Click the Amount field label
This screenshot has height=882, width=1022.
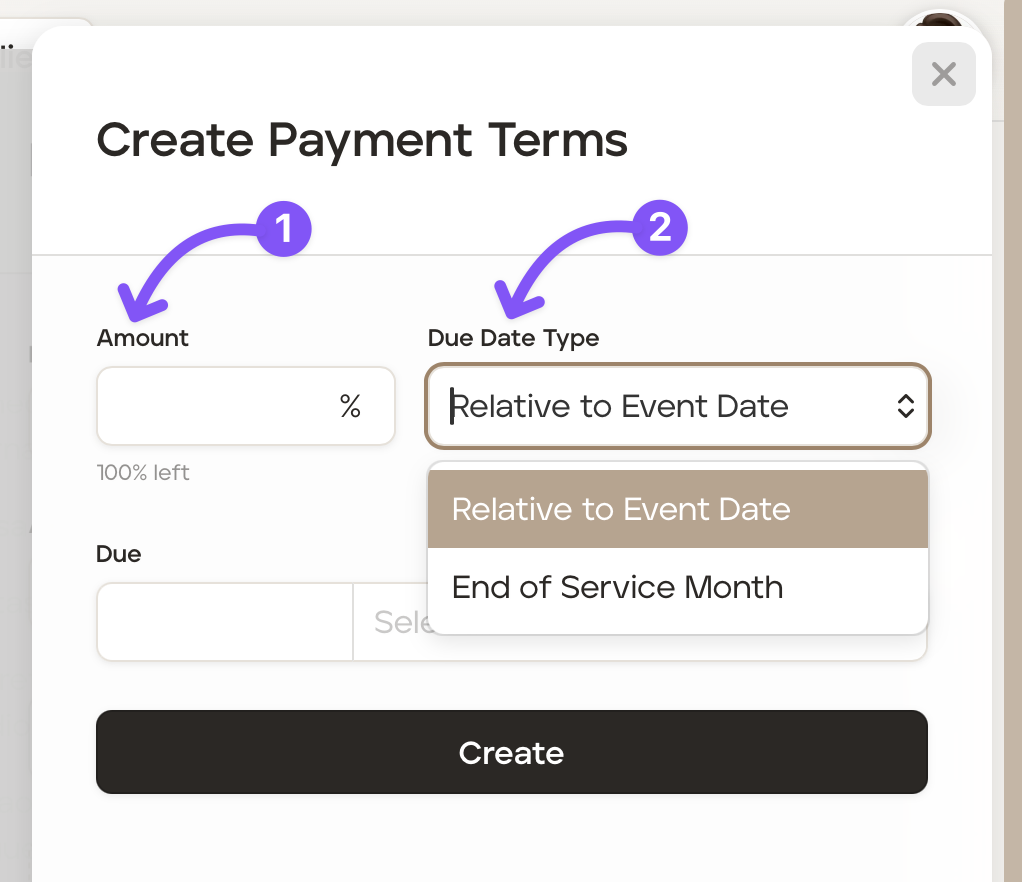pyautogui.click(x=143, y=338)
